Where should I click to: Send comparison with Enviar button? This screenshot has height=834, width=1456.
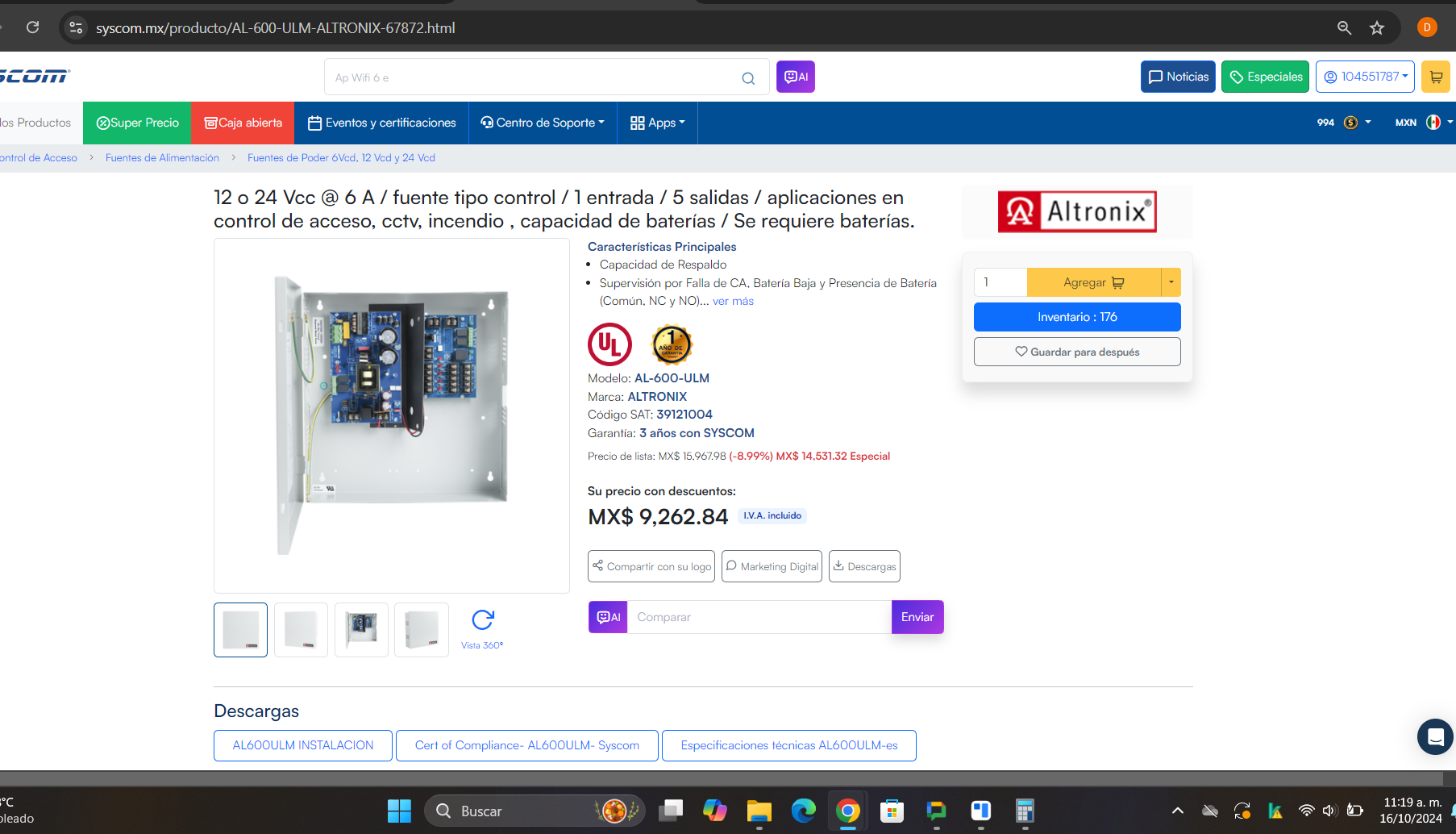coord(917,617)
